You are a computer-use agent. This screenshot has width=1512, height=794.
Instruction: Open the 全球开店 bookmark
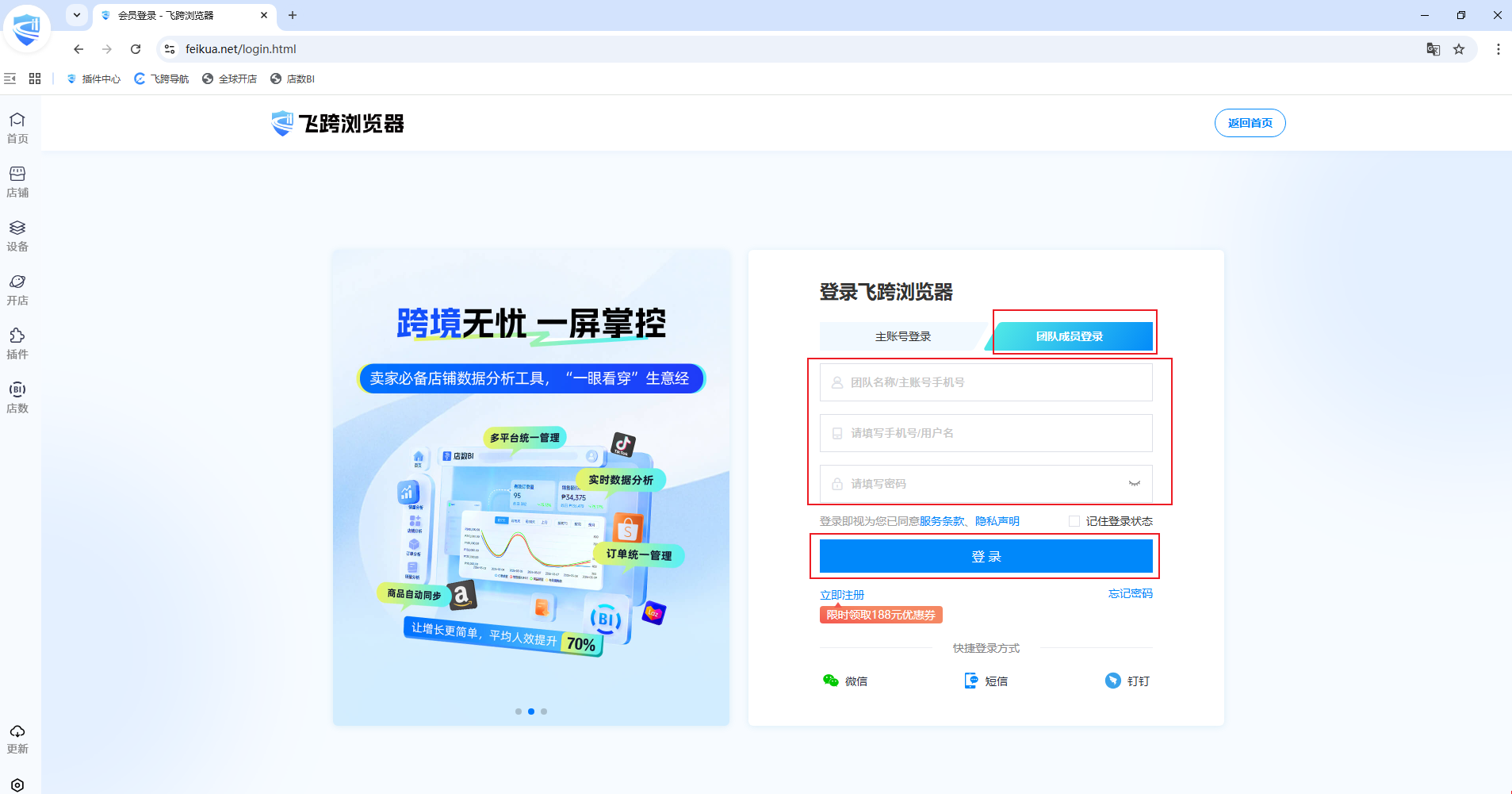230,79
